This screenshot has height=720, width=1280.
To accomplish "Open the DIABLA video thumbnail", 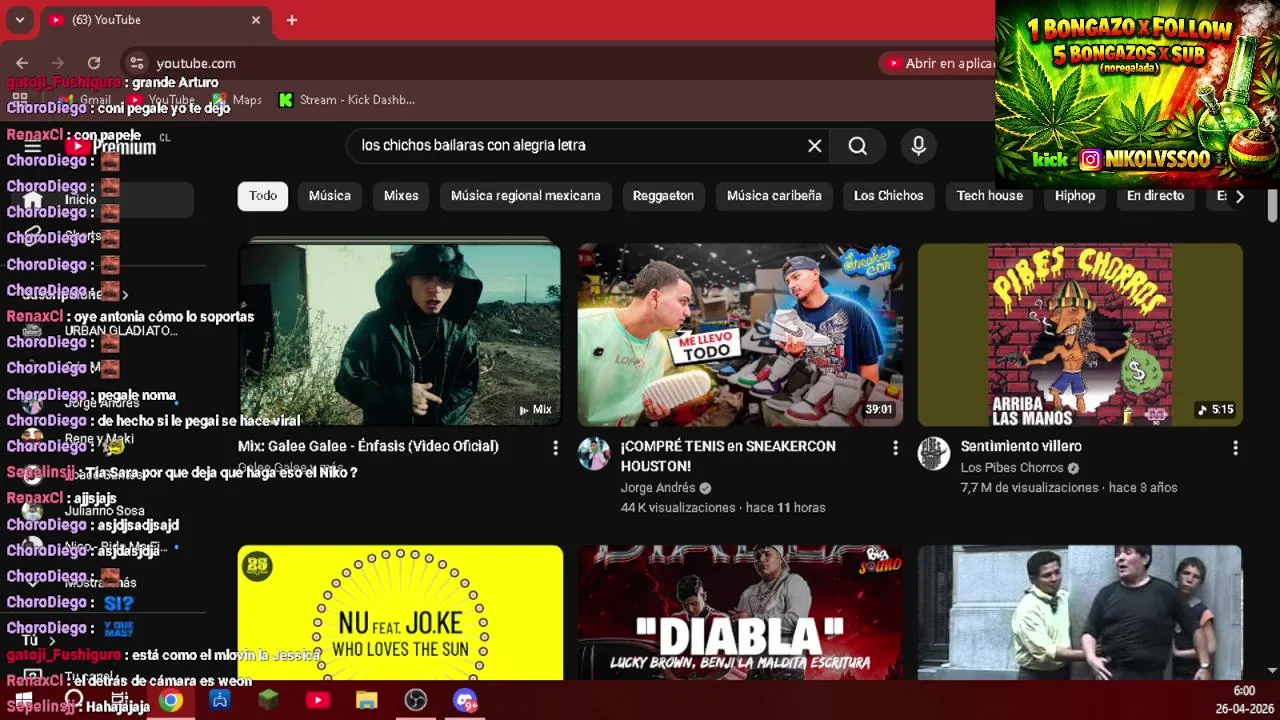I will click(740, 612).
